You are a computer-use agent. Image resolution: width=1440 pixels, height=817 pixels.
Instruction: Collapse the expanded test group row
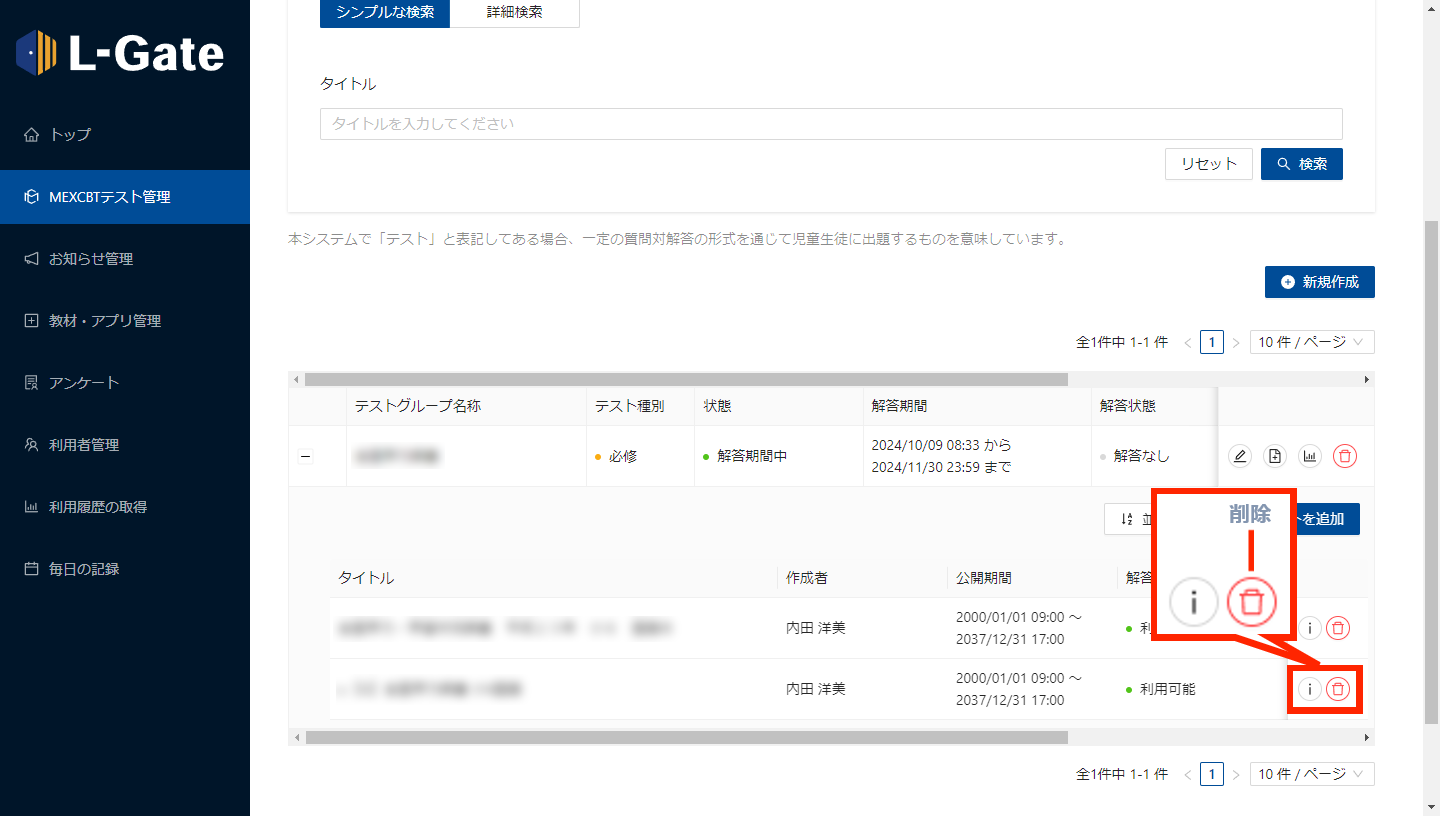pos(306,457)
